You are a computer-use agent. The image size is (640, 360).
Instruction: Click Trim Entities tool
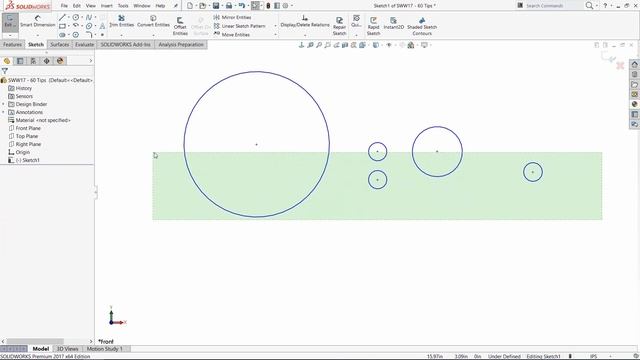coord(121,21)
